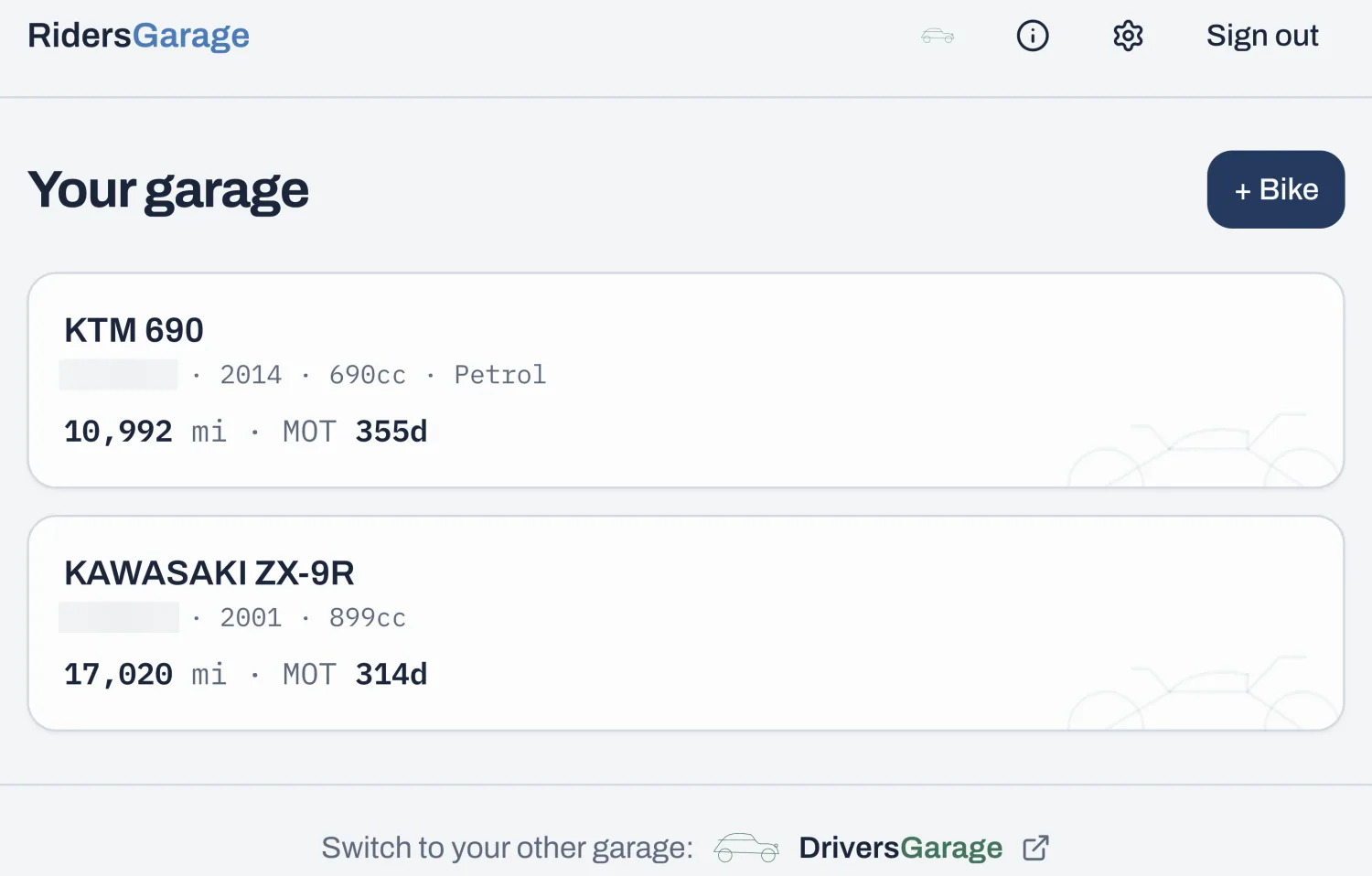The height and width of the screenshot is (876, 1372).
Task: Select the KAWASAKI ZX-9R title text
Action: pos(209,573)
